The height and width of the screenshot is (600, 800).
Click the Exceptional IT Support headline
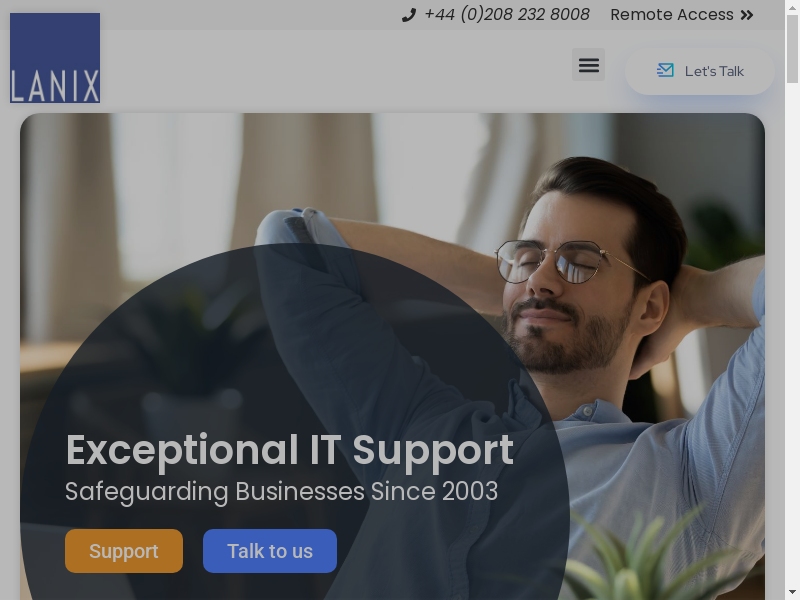pyautogui.click(x=290, y=450)
